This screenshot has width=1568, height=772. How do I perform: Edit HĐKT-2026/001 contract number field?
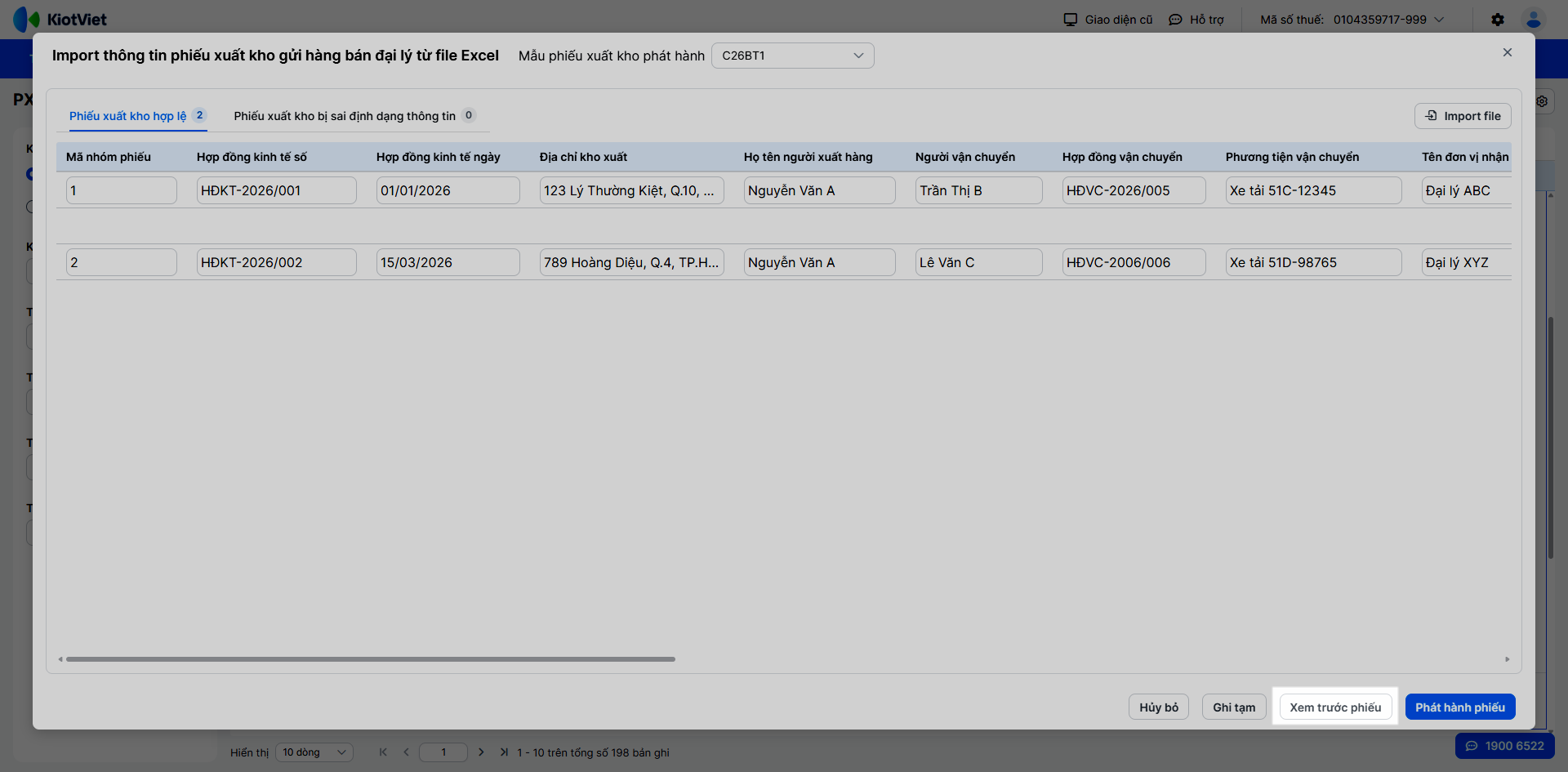(277, 190)
